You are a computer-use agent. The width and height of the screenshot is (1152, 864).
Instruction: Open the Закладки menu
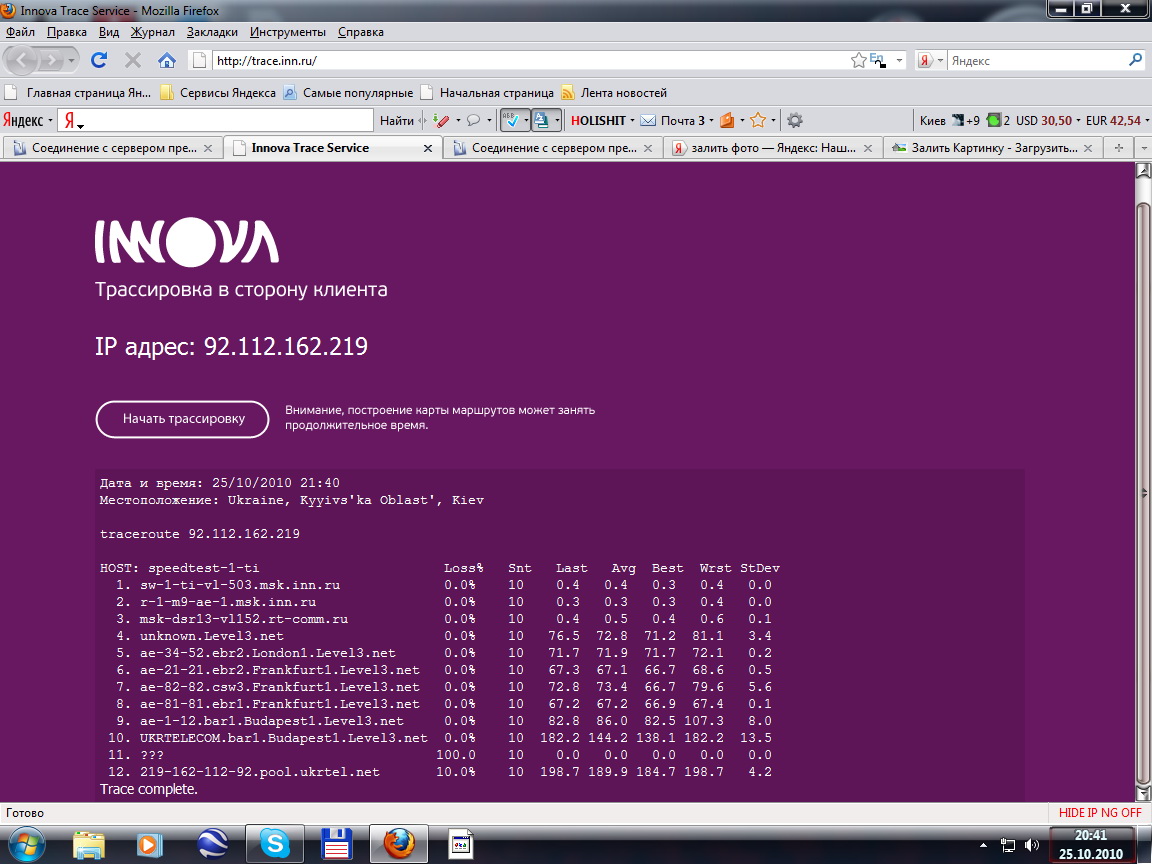point(212,32)
